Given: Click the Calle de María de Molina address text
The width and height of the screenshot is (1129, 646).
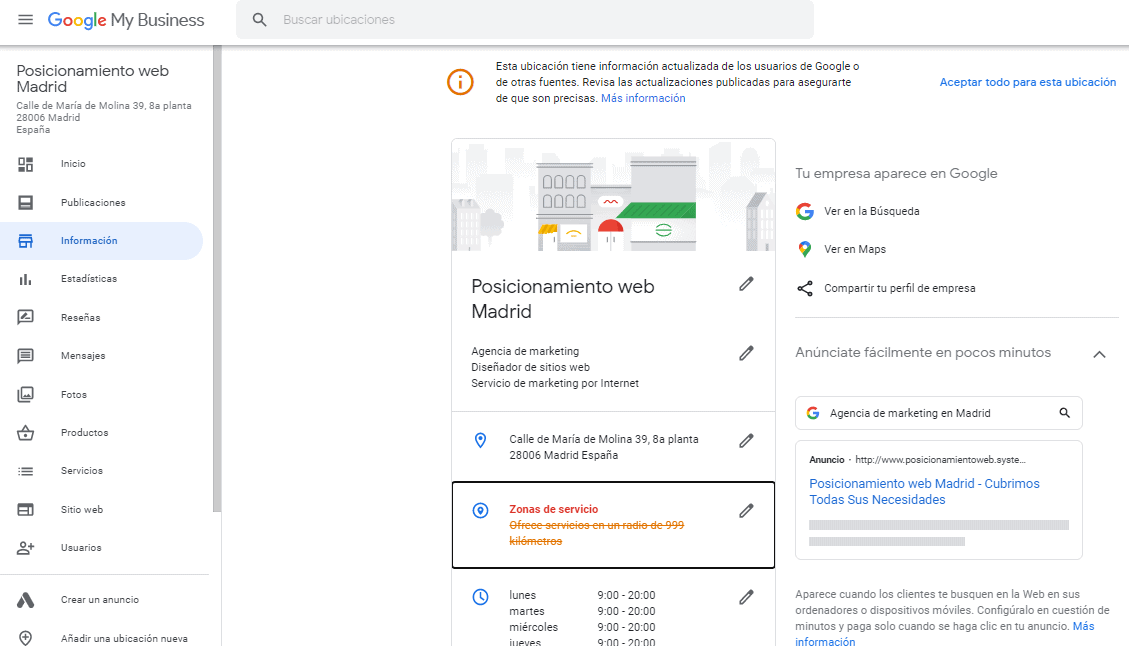Looking at the screenshot, I should (603, 447).
